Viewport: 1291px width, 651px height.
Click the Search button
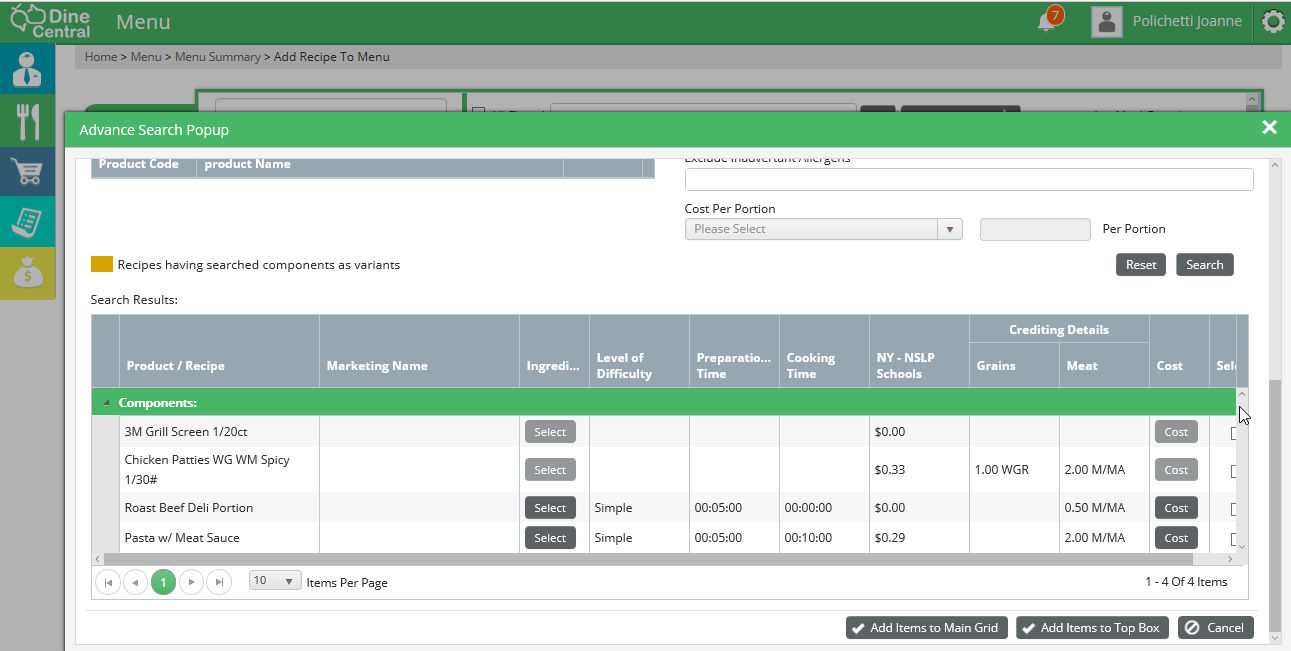pos(1204,265)
